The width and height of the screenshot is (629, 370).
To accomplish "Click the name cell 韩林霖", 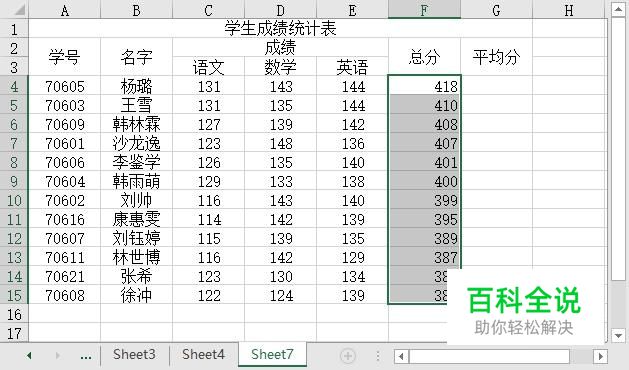I will click(136, 124).
